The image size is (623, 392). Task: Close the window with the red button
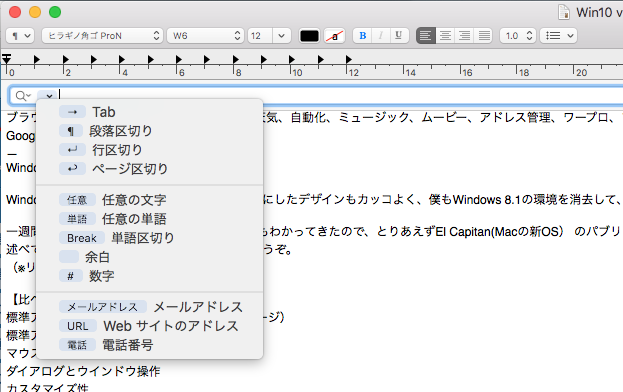coord(15,12)
